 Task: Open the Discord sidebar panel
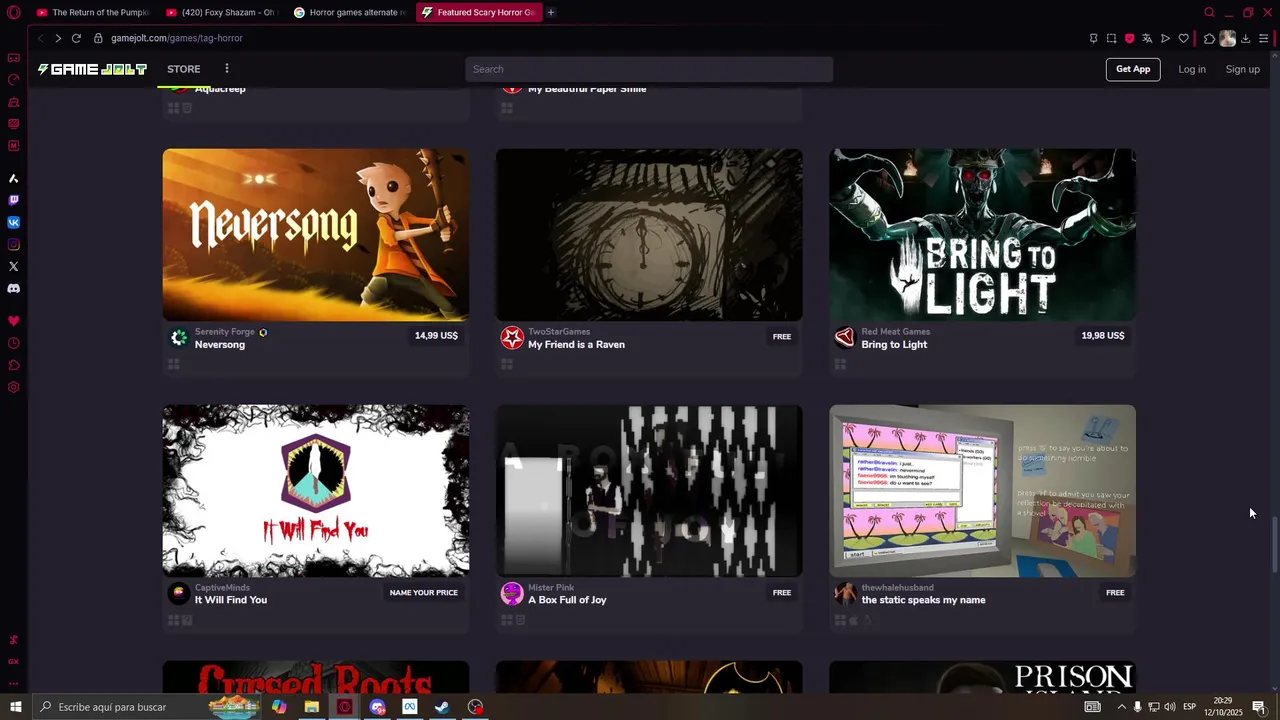pyautogui.click(x=13, y=288)
